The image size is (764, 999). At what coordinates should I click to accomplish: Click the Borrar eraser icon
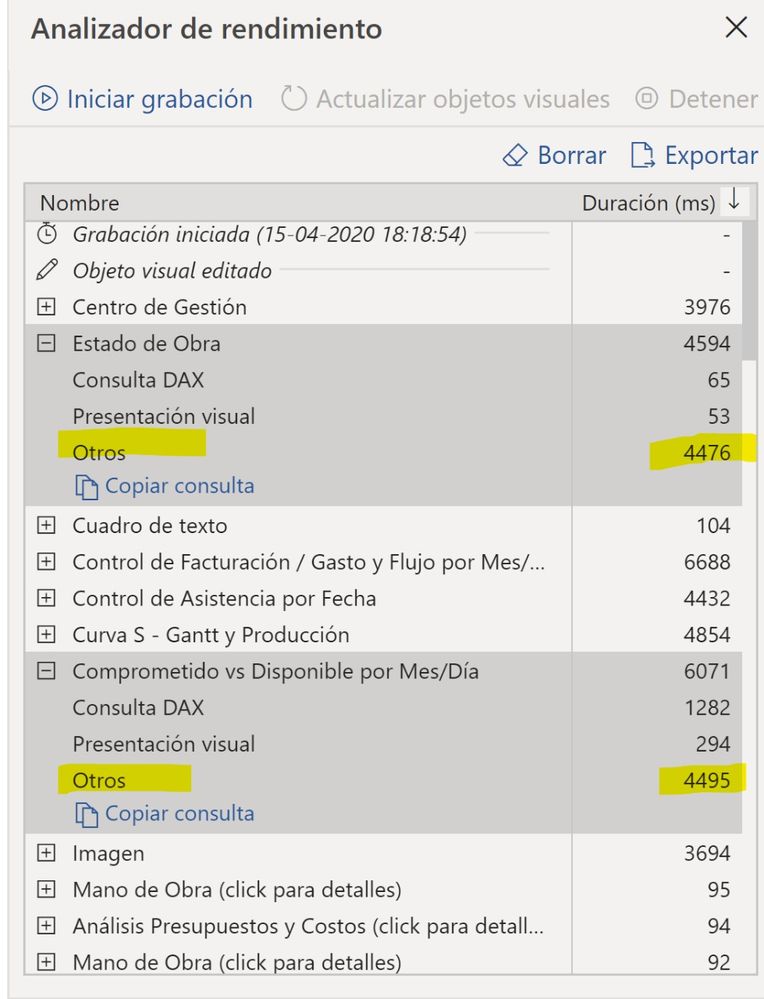coord(515,155)
